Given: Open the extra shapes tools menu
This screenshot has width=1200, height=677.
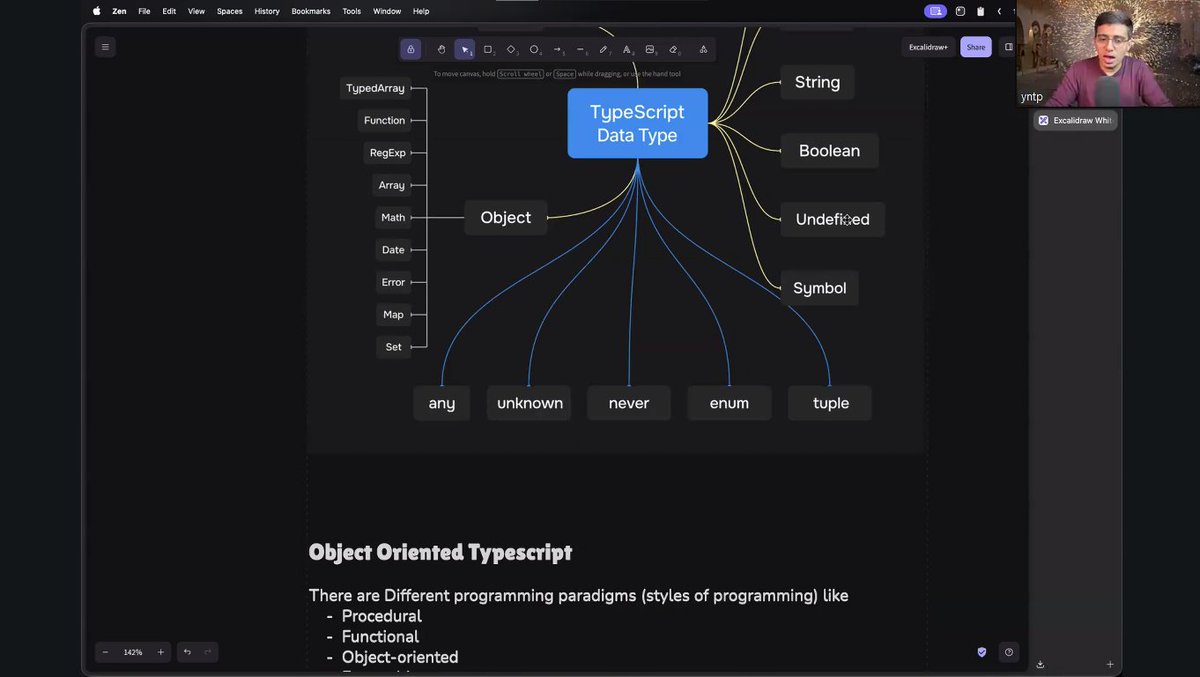Looking at the screenshot, I should [x=703, y=49].
